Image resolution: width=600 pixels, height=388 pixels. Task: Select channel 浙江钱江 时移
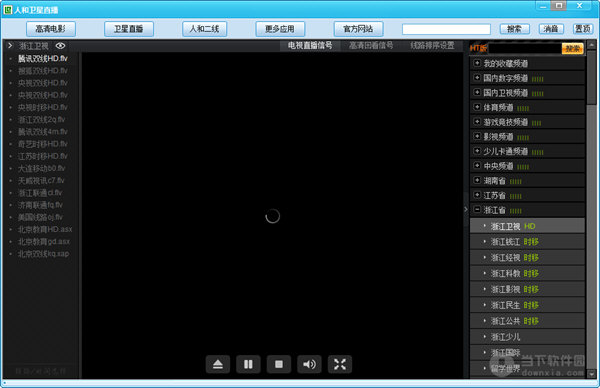[x=527, y=242]
